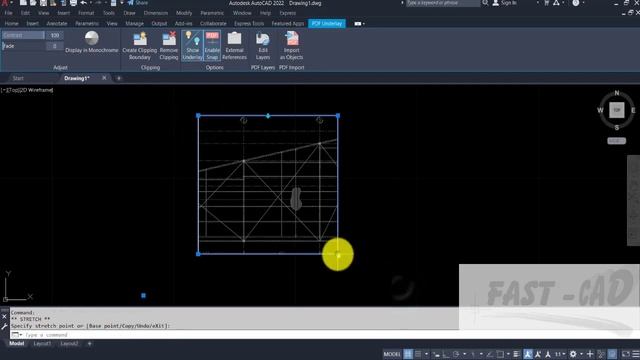Click Create Clipping Boundary tool
Viewport: 640px width, 360px height.
tap(140, 46)
